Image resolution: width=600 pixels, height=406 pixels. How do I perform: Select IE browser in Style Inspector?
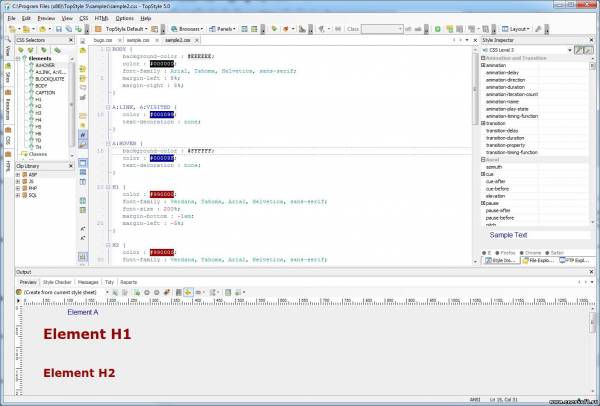486,253
